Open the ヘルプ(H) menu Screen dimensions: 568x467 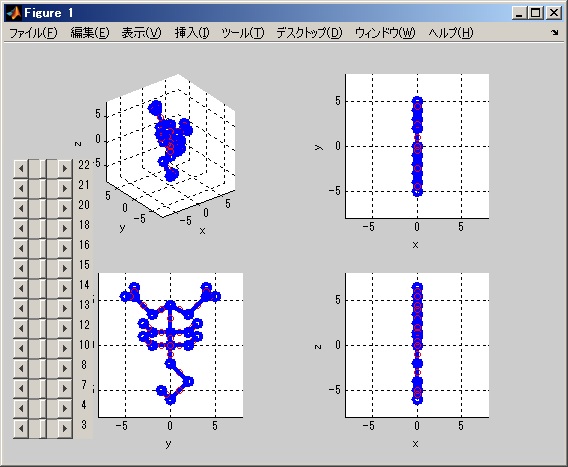pos(451,33)
